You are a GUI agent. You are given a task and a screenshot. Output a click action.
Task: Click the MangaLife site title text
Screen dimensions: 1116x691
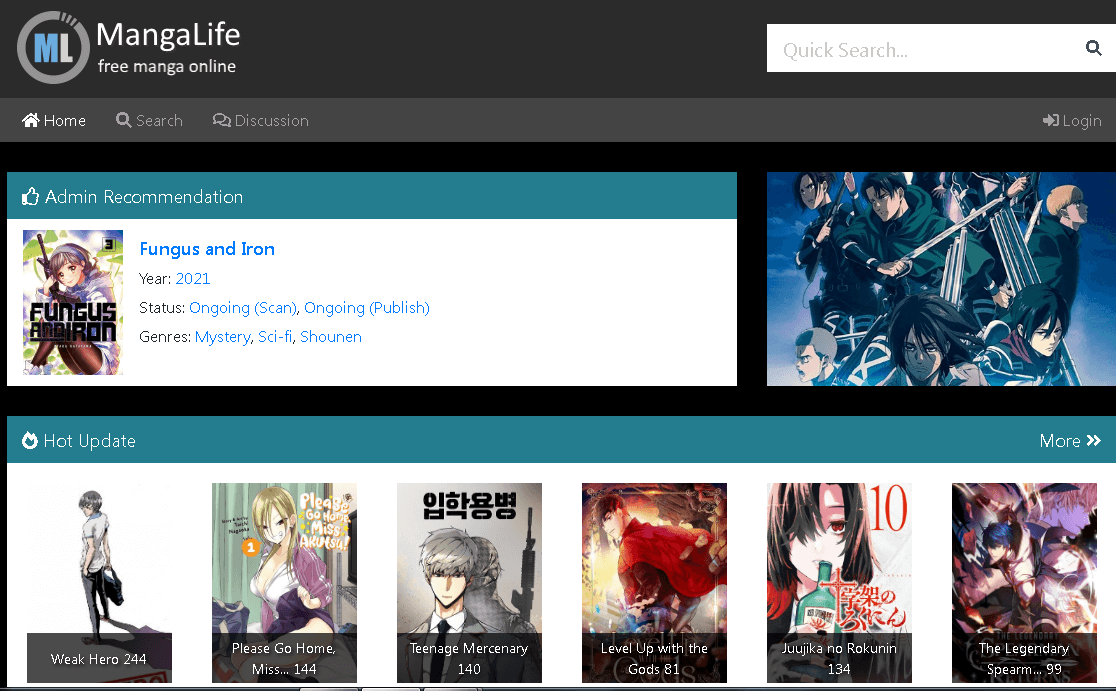[168, 35]
